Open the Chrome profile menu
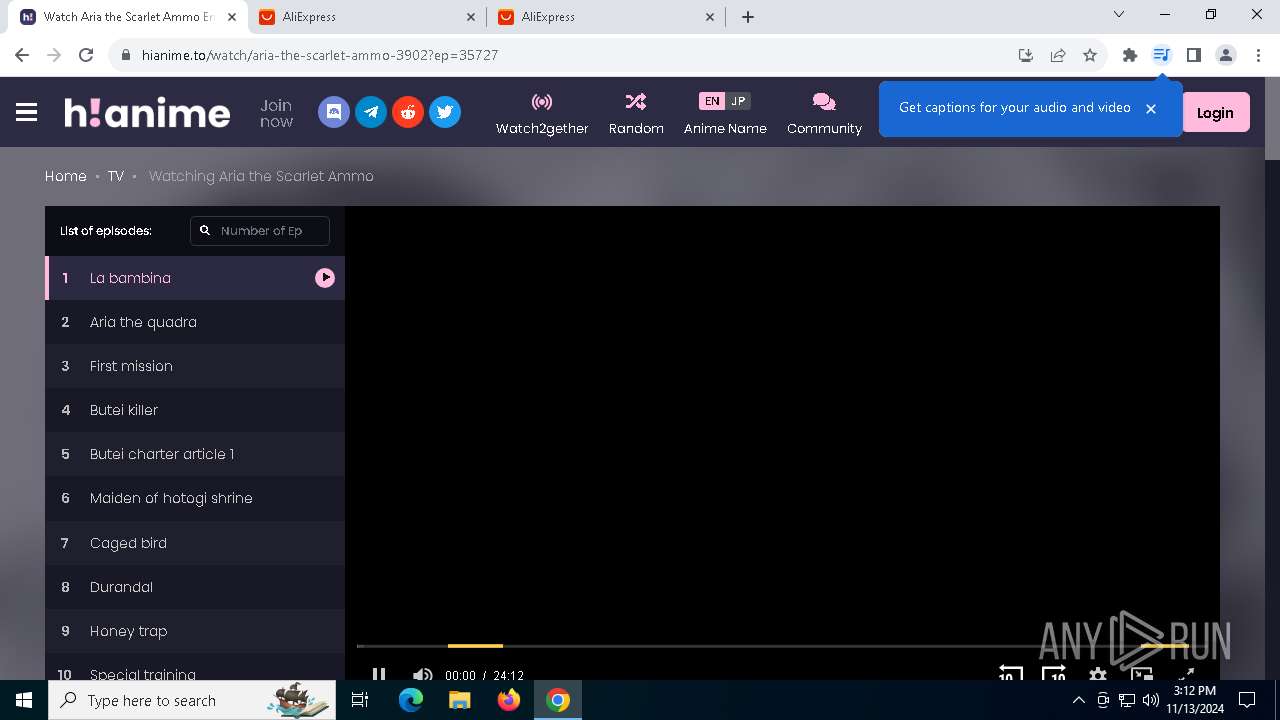The image size is (1280, 720). 1226,55
